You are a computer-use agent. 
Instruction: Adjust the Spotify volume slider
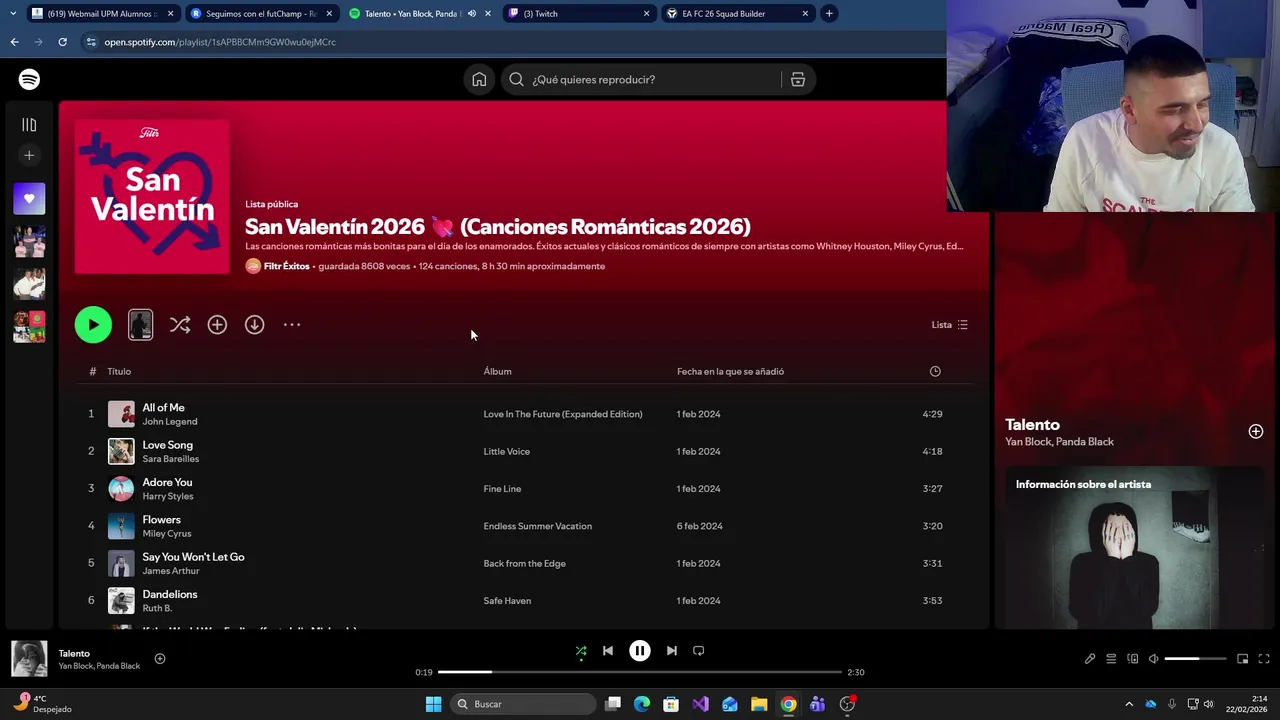(1196, 659)
